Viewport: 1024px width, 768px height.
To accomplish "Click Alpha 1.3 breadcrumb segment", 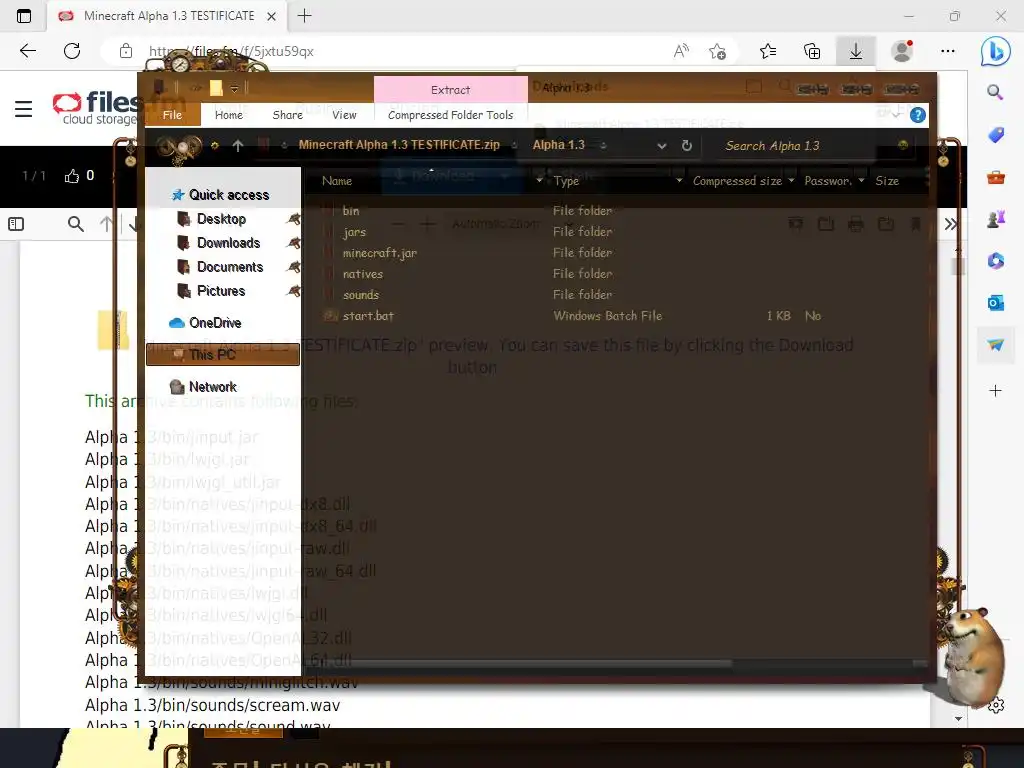I will [558, 145].
